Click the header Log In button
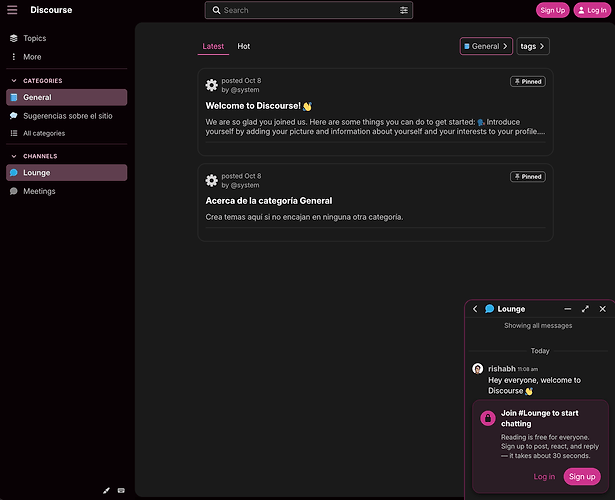Screen dimensions: 615x500 (x=592, y=10)
